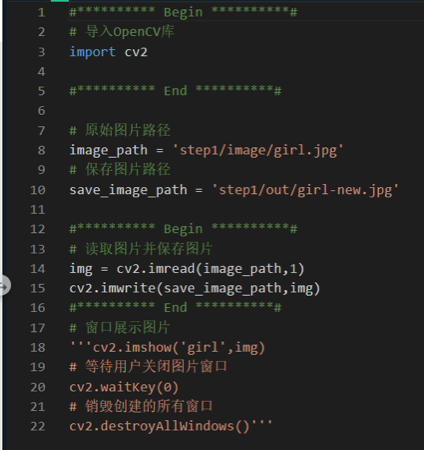The image size is (424, 450).
Task: Click the End comment on line 16
Action: [175, 308]
